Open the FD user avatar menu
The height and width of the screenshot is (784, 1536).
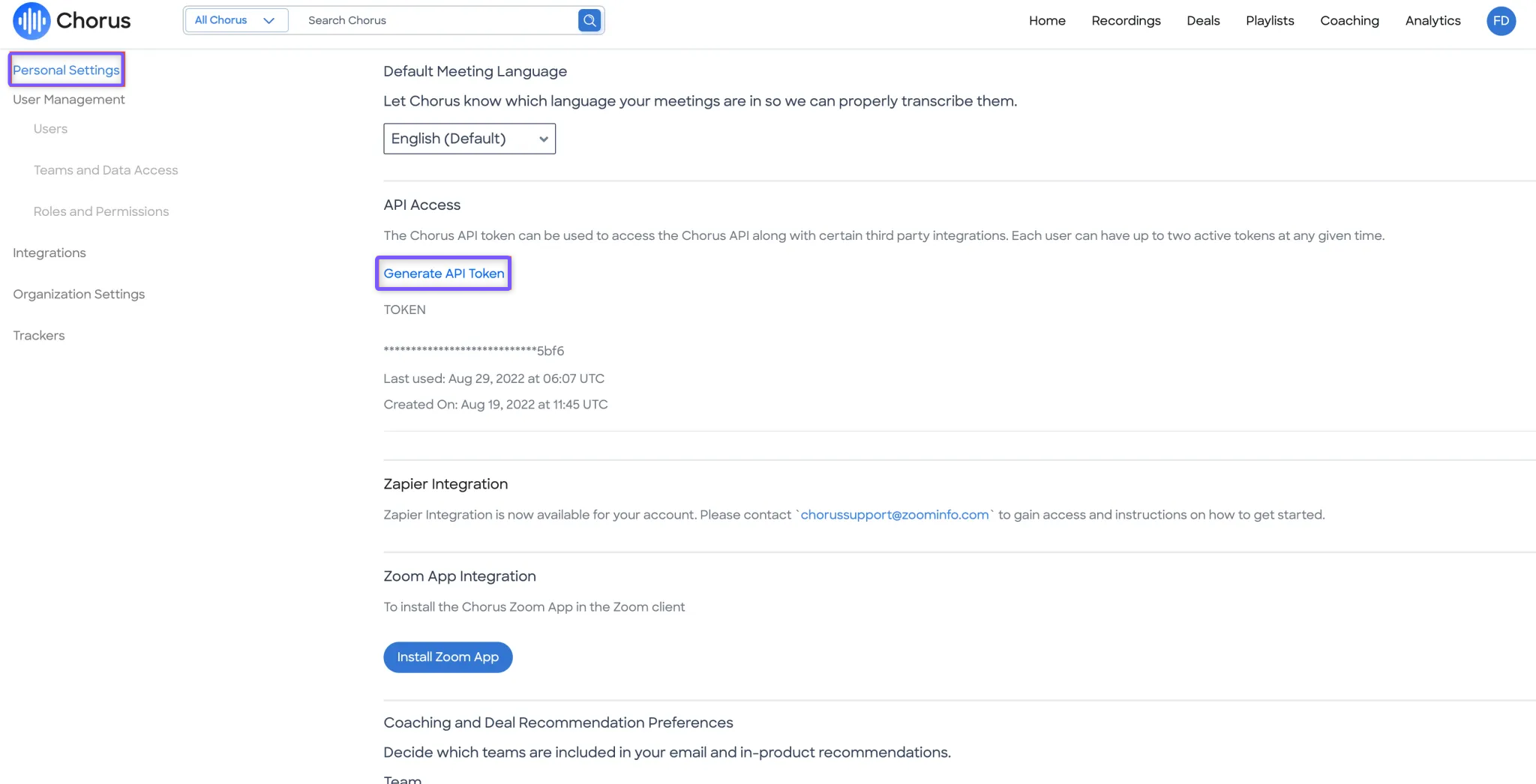tap(1501, 21)
